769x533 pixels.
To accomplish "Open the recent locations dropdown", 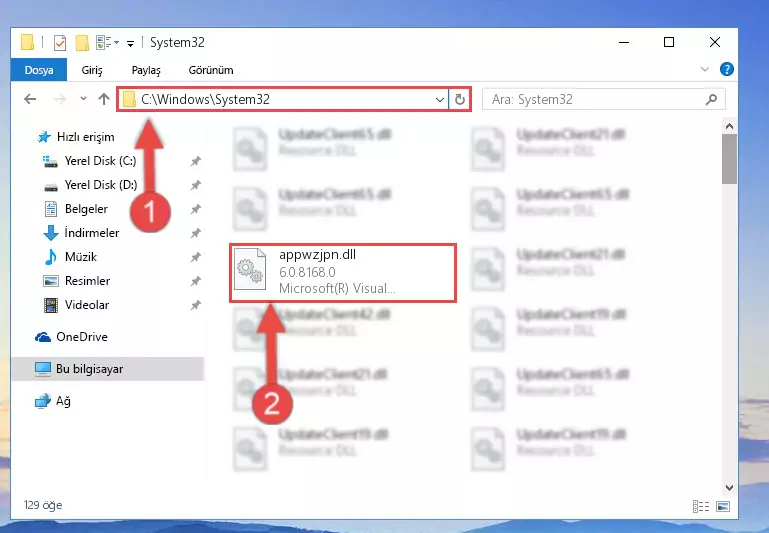I will (83, 99).
